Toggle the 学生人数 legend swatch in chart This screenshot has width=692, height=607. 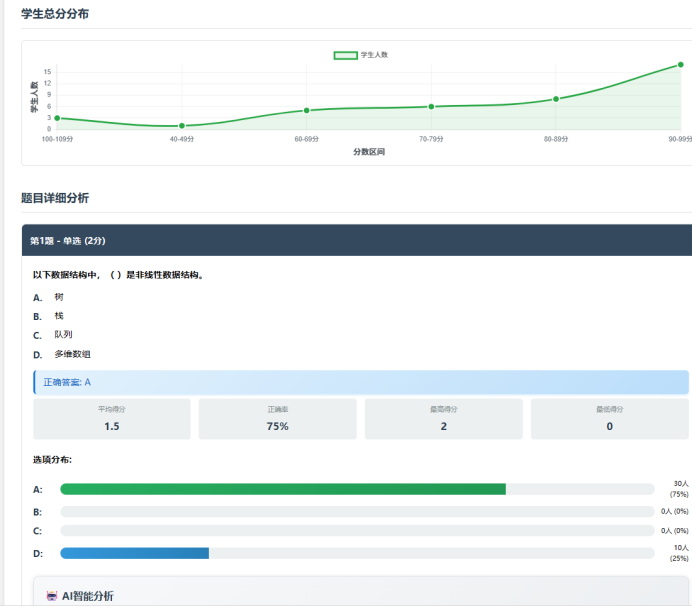point(345,55)
